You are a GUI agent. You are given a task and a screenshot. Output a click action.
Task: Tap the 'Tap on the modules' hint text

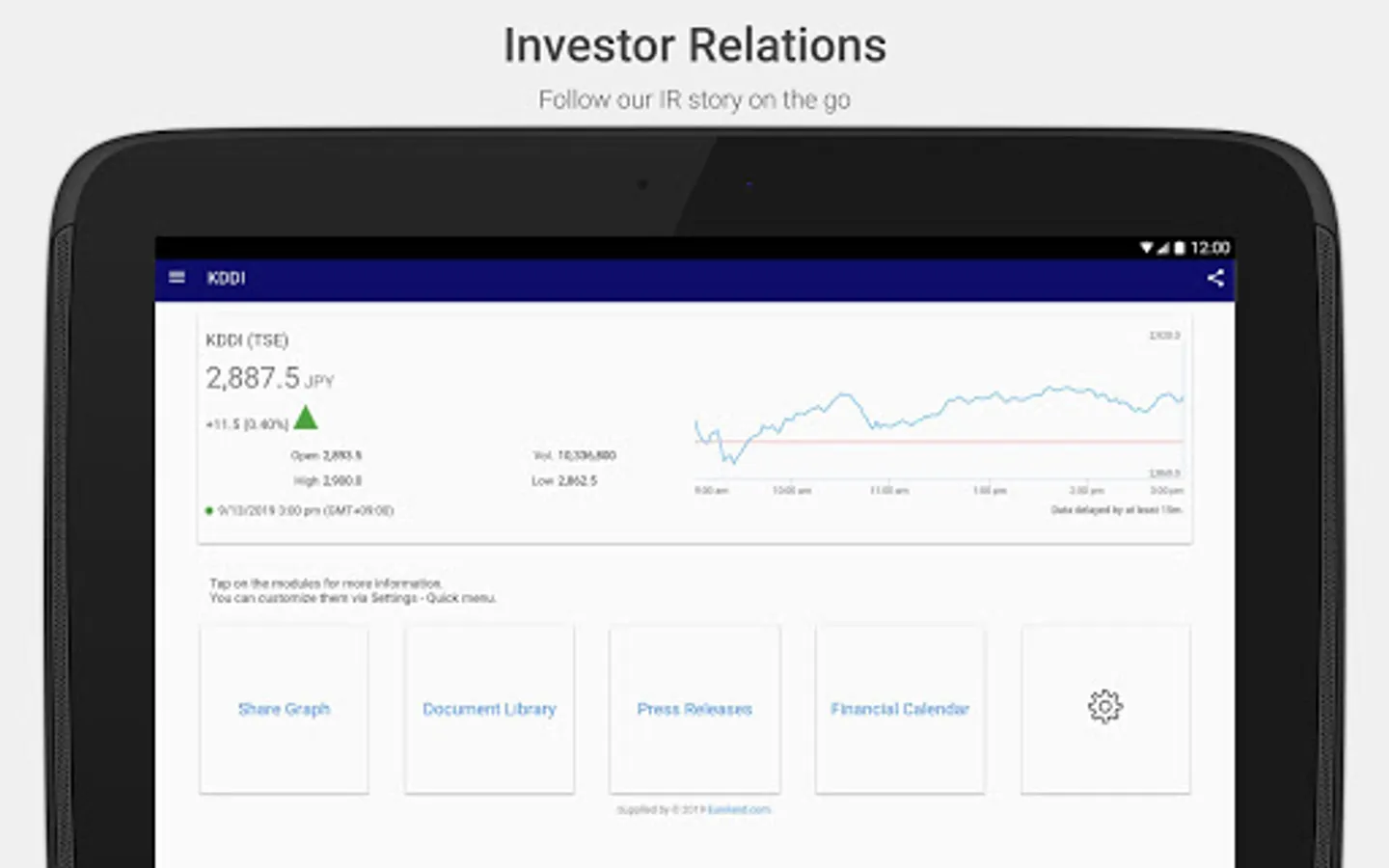[x=352, y=590]
